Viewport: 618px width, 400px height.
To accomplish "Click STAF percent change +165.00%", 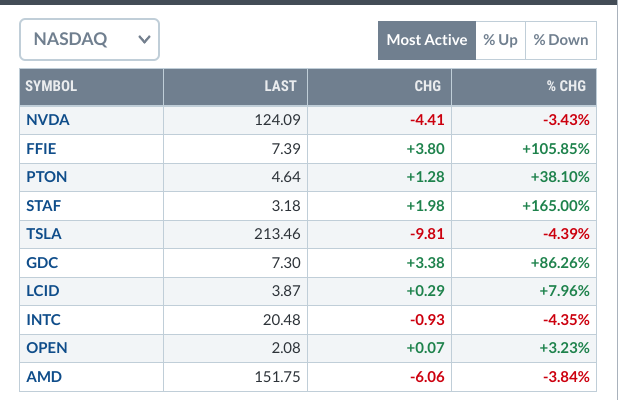I will (x=556, y=206).
